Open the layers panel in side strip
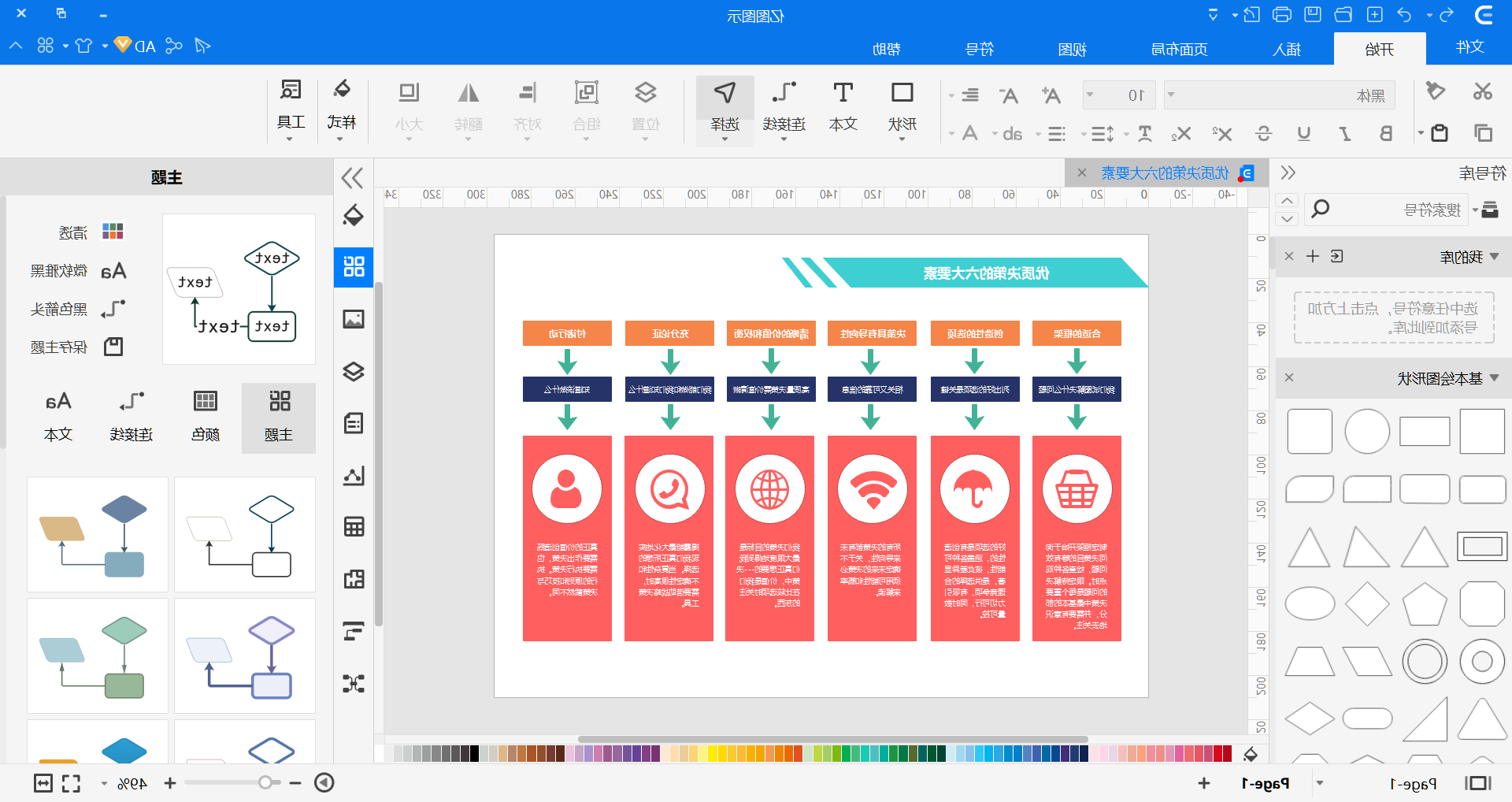The width and height of the screenshot is (1512, 802). coord(354,371)
